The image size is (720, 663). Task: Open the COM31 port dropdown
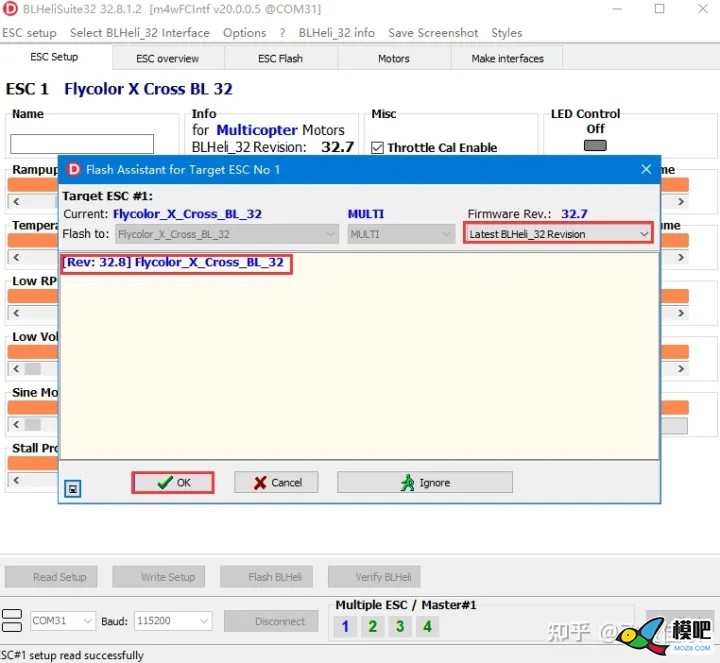pos(63,621)
